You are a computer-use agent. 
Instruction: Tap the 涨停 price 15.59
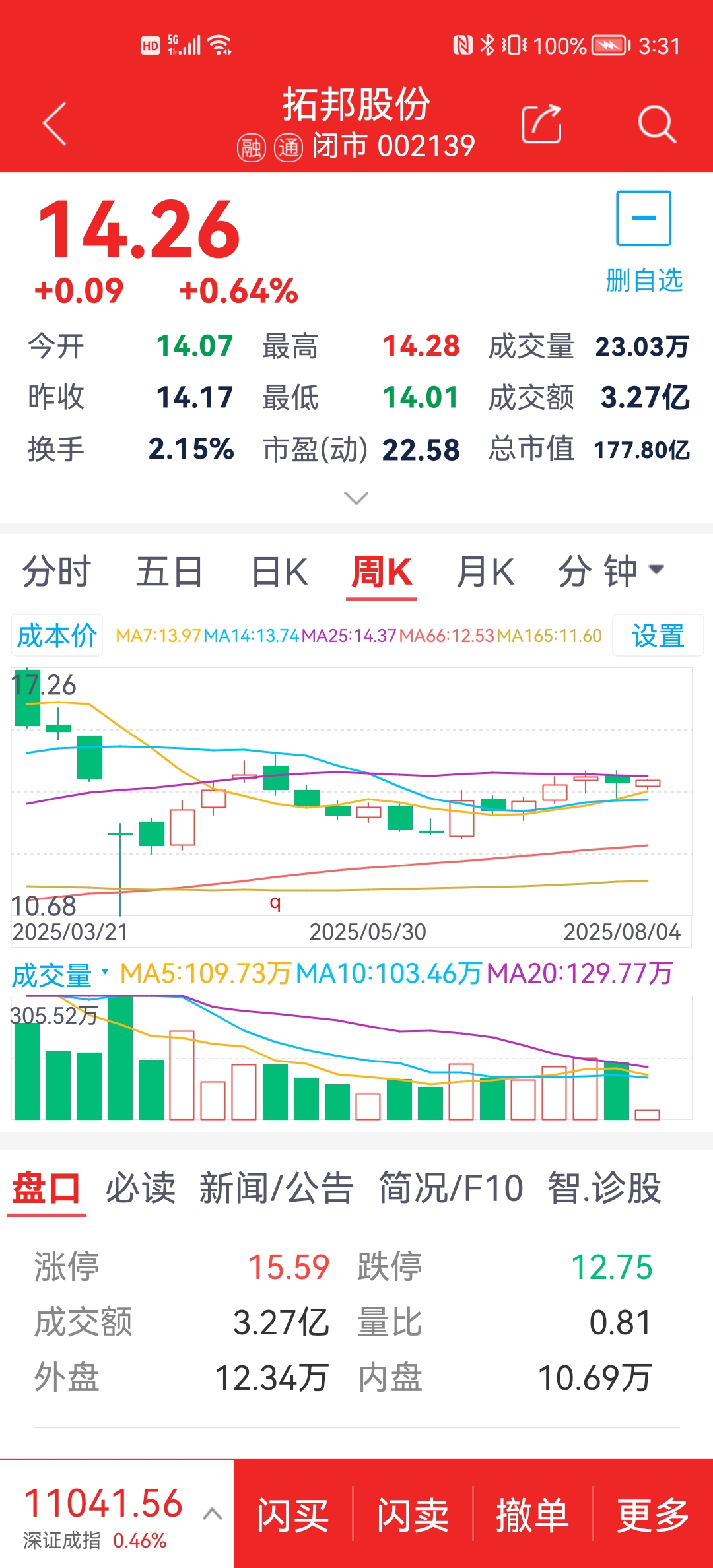pyautogui.click(x=289, y=1267)
